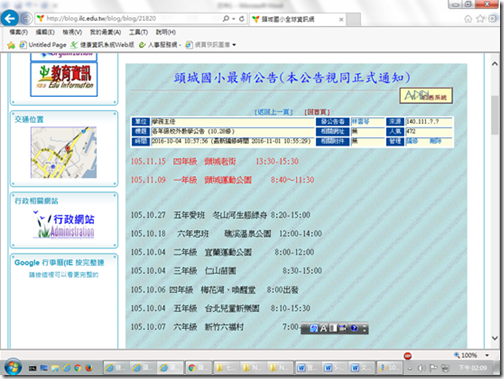Screen dimensions: 504x379
Task: Click the 修改 management link
Action: 412,141
